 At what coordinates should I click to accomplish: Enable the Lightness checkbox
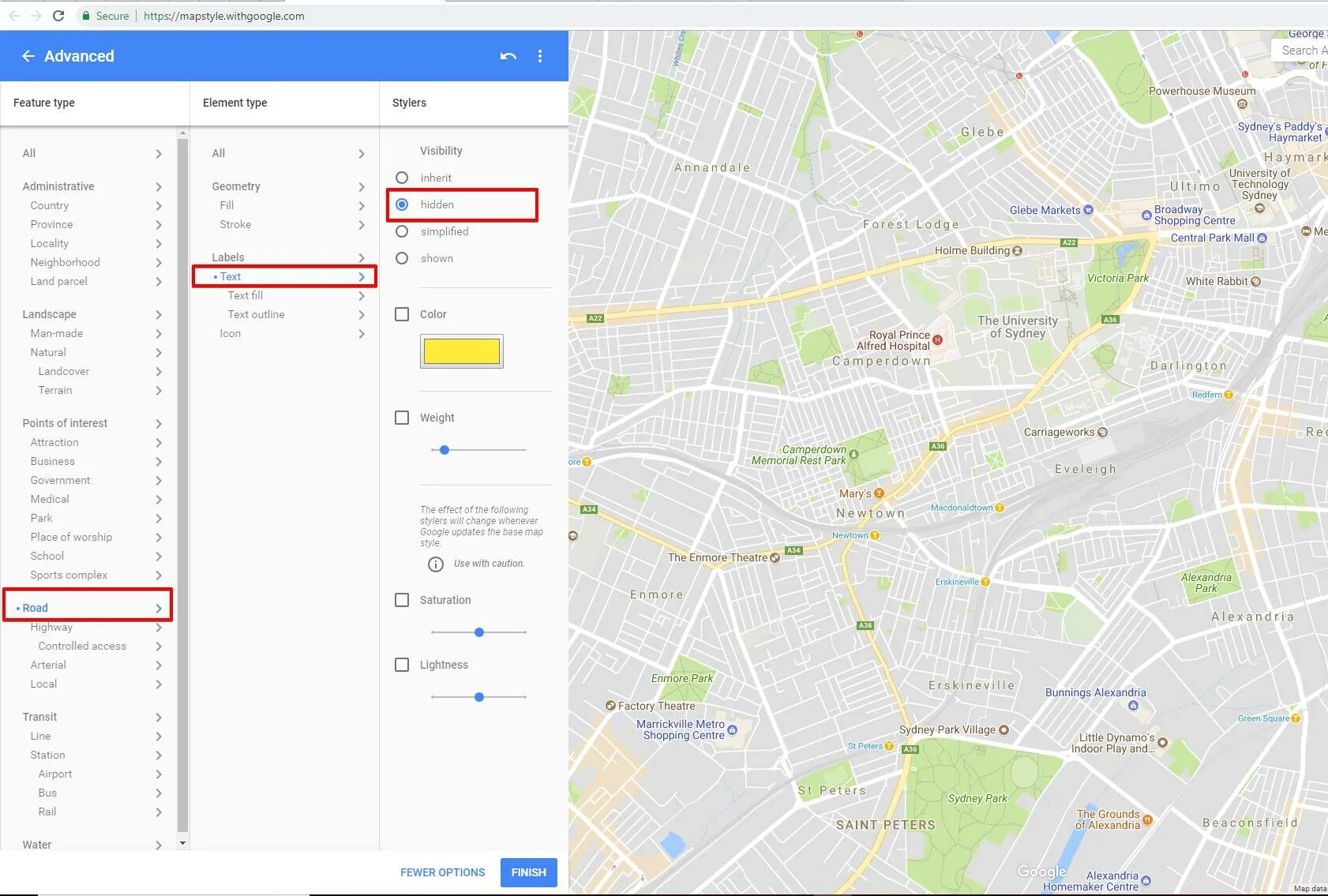click(x=402, y=665)
